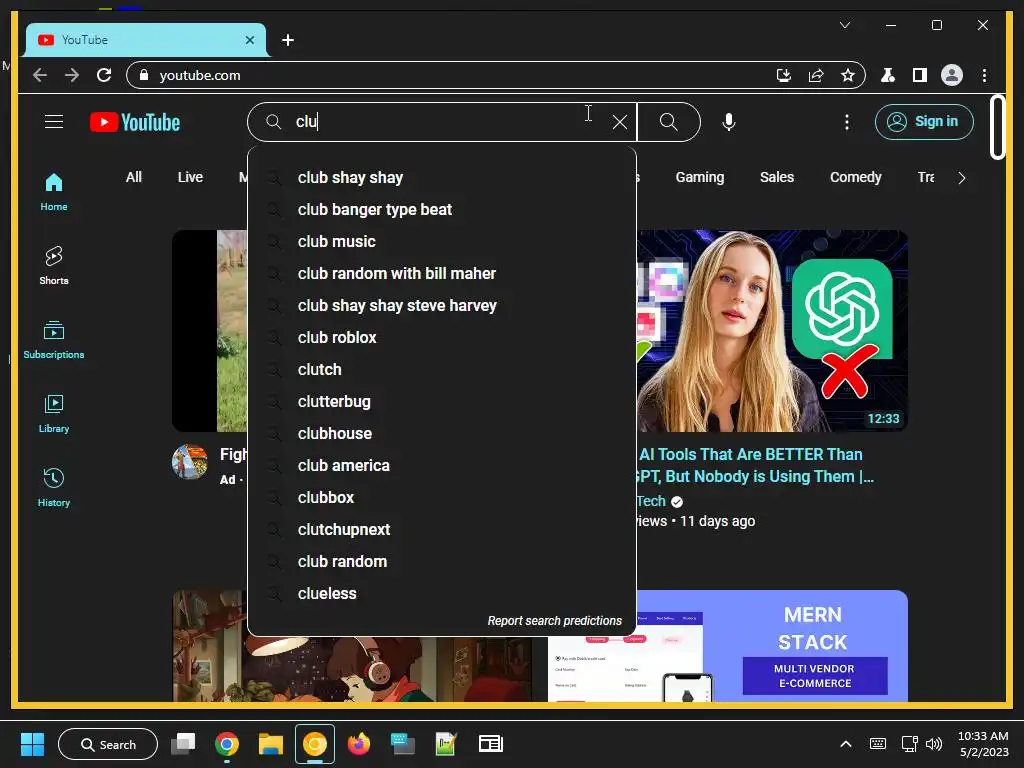1024x768 pixels.
Task: Open the 'AI Tools That Are BETTER' video title
Action: click(756, 465)
